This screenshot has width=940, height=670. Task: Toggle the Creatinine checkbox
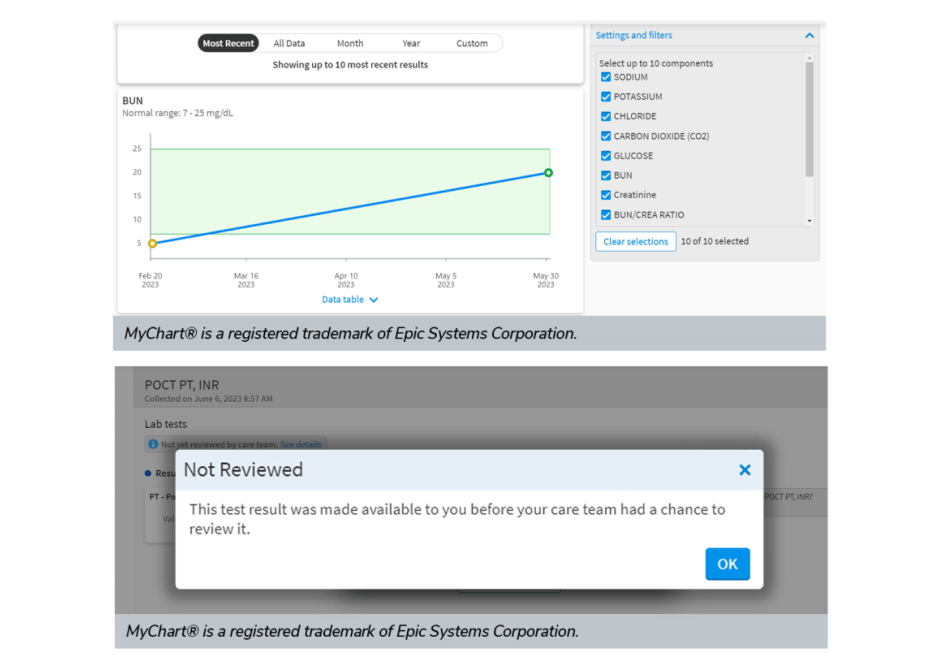(x=606, y=195)
